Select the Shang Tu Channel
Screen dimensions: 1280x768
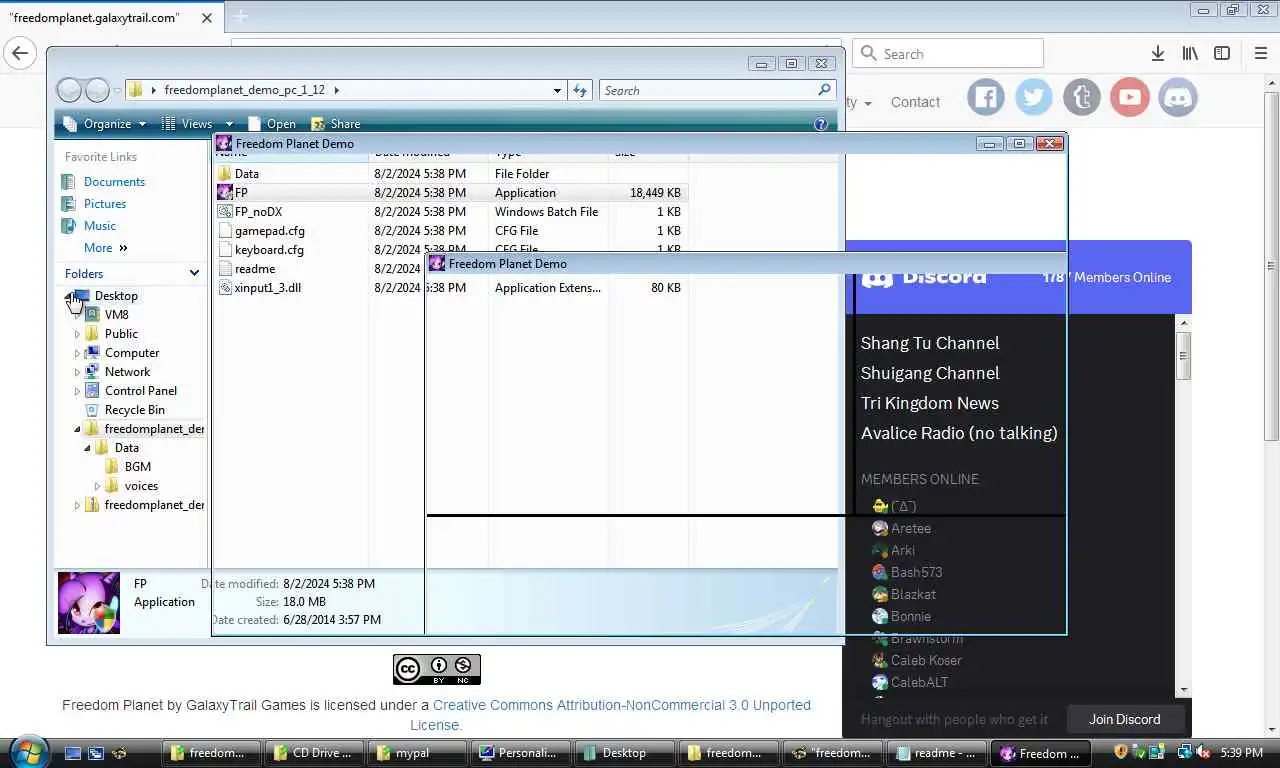(930, 343)
